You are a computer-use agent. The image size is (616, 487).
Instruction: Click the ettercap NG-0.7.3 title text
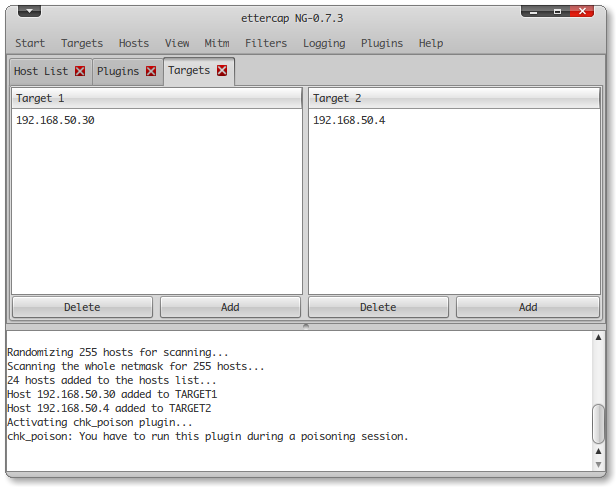click(x=292, y=18)
